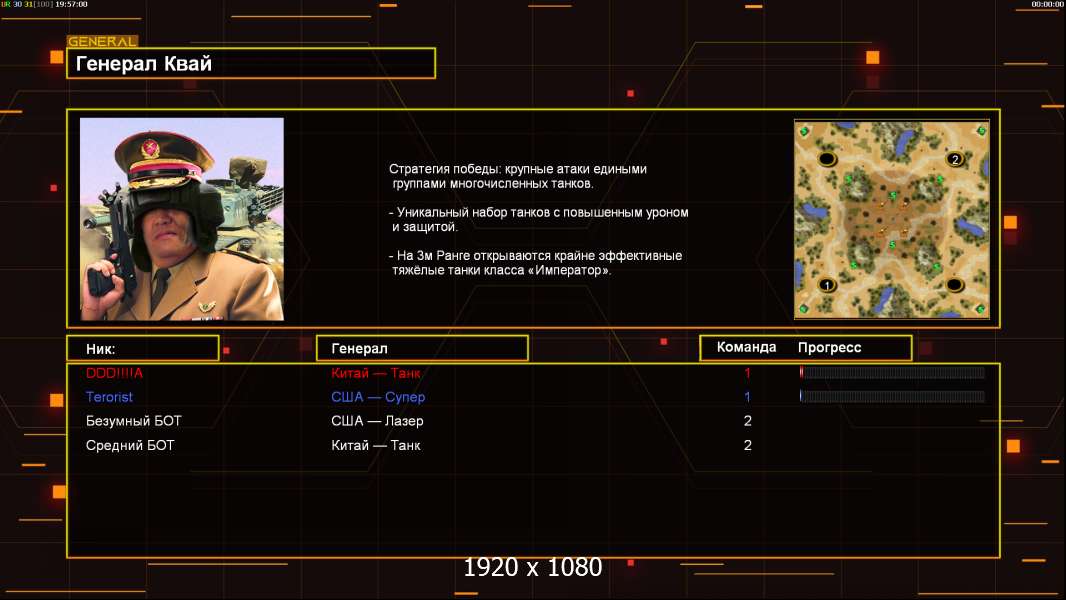Viewport: 1066px width, 600px height.
Task: Click team number 1 for Terorist
Action: [x=747, y=397]
